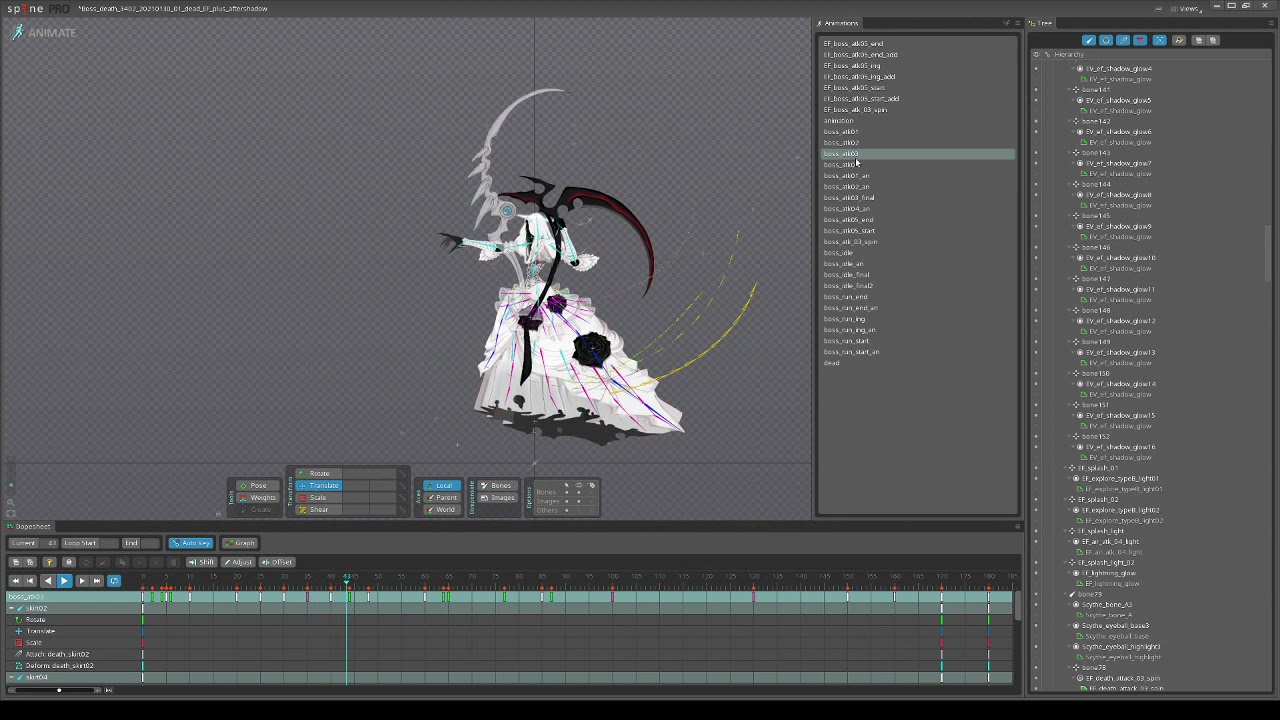Toggle the Auto Key button
Viewport: 1280px width, 720px height.
pyautogui.click(x=190, y=543)
